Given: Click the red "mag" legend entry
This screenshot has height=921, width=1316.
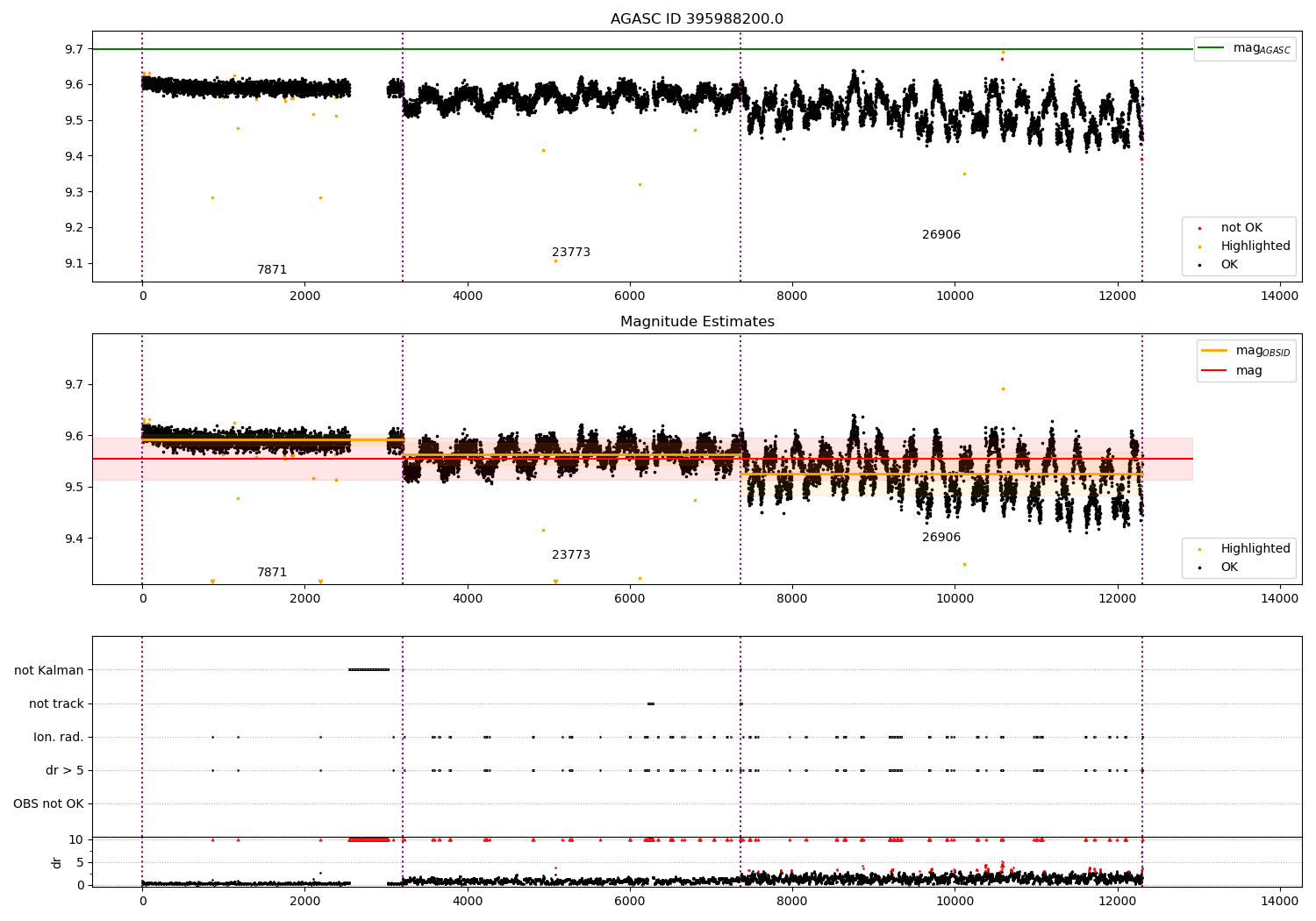Looking at the screenshot, I should (x=1249, y=371).
